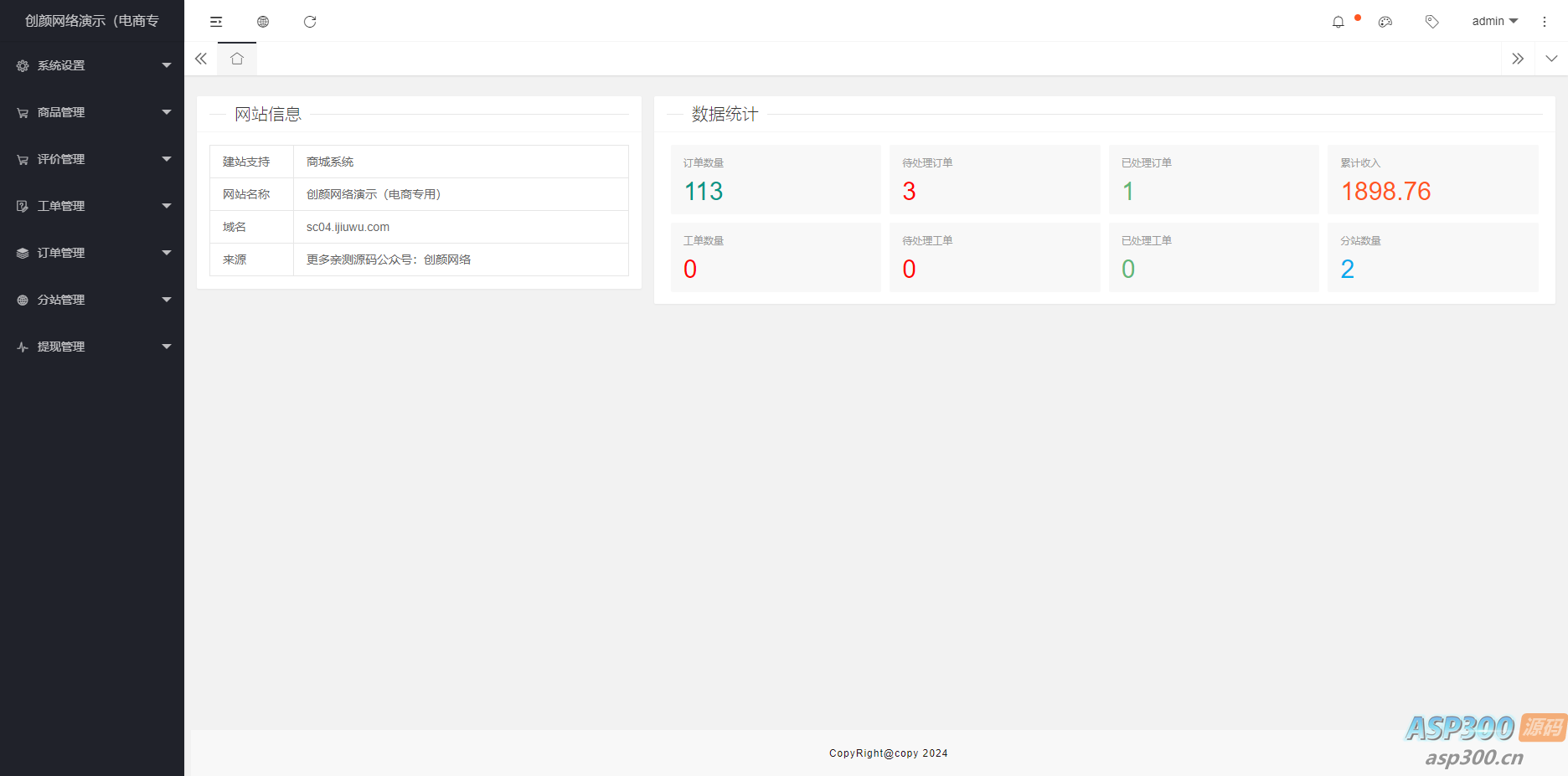Open the website globe icon in header
This screenshot has width=1568, height=776.
263,22
